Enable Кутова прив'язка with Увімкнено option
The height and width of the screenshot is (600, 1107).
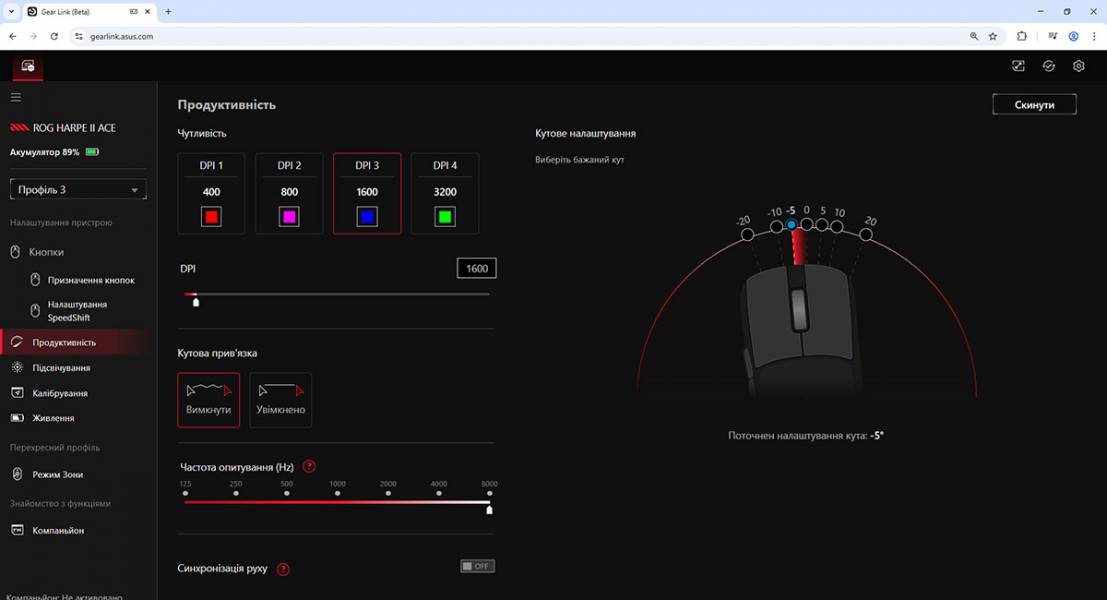point(280,399)
